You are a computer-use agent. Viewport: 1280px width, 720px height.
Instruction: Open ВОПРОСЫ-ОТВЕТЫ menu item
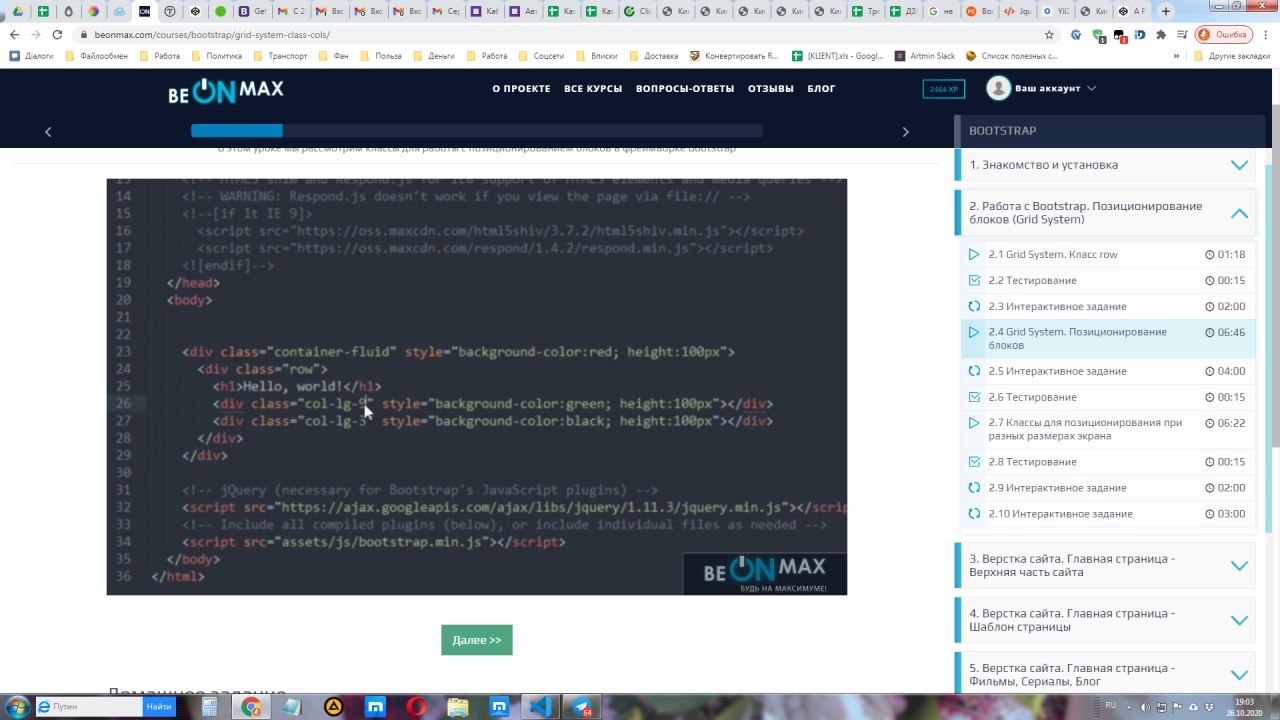[685, 88]
